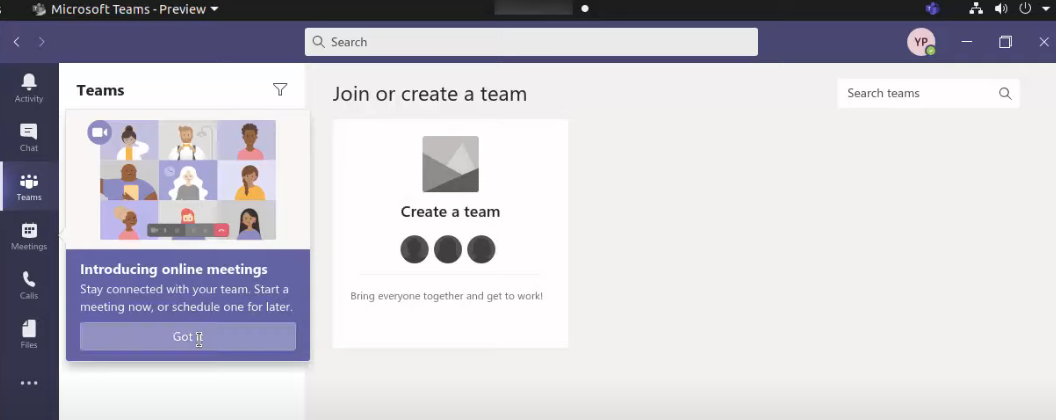Open the system power menu arrow

(1045, 9)
